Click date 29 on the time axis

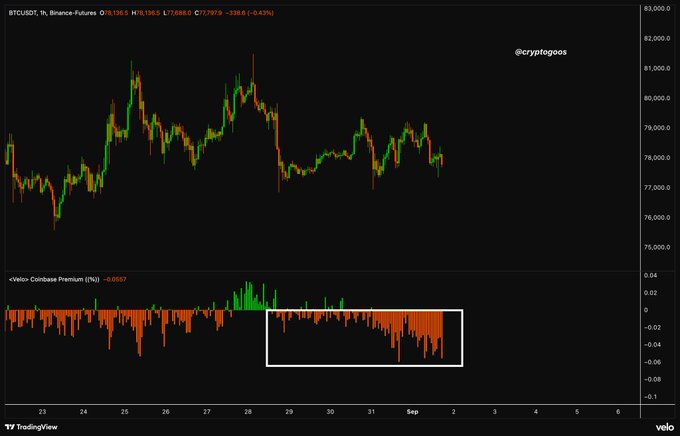[289, 412]
